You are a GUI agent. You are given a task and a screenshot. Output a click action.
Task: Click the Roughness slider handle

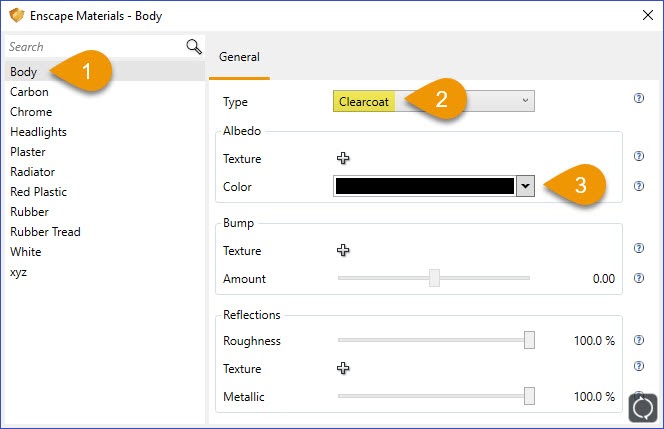[529, 341]
